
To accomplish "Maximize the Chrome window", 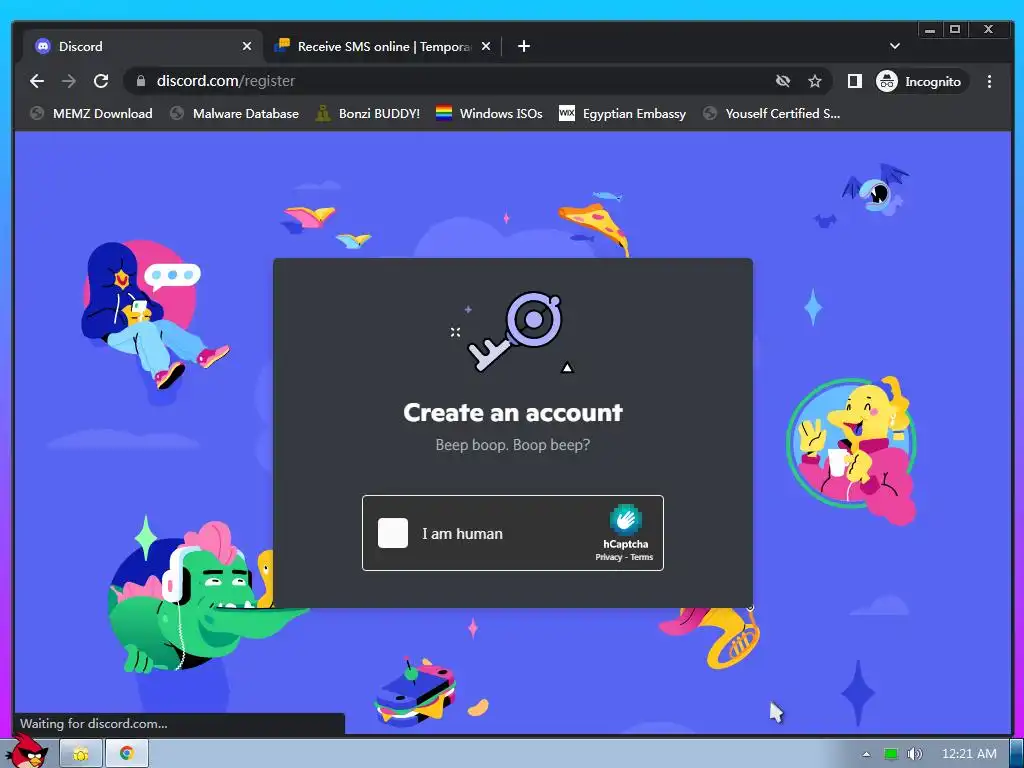I will 954,29.
